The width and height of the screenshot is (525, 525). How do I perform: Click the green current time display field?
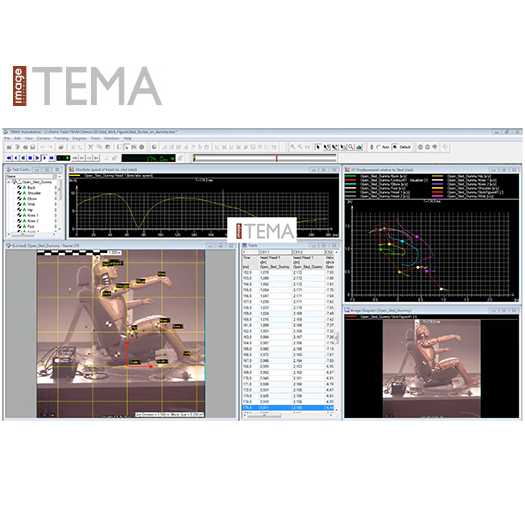pyautogui.click(x=148, y=158)
